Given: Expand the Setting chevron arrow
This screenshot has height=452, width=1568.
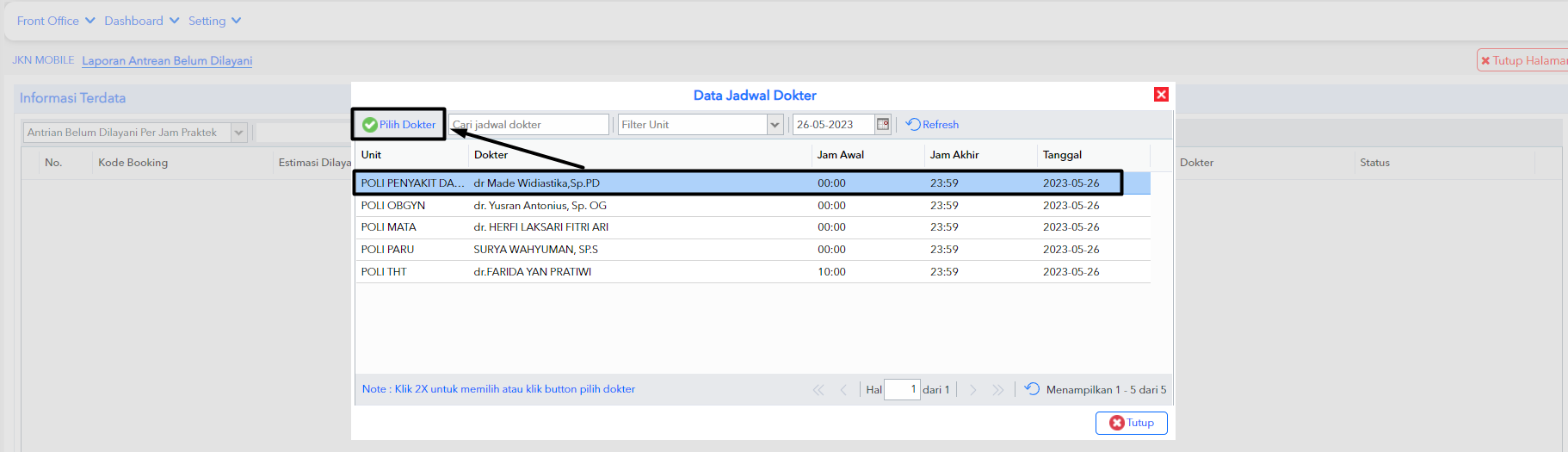Looking at the screenshot, I should click(x=237, y=21).
